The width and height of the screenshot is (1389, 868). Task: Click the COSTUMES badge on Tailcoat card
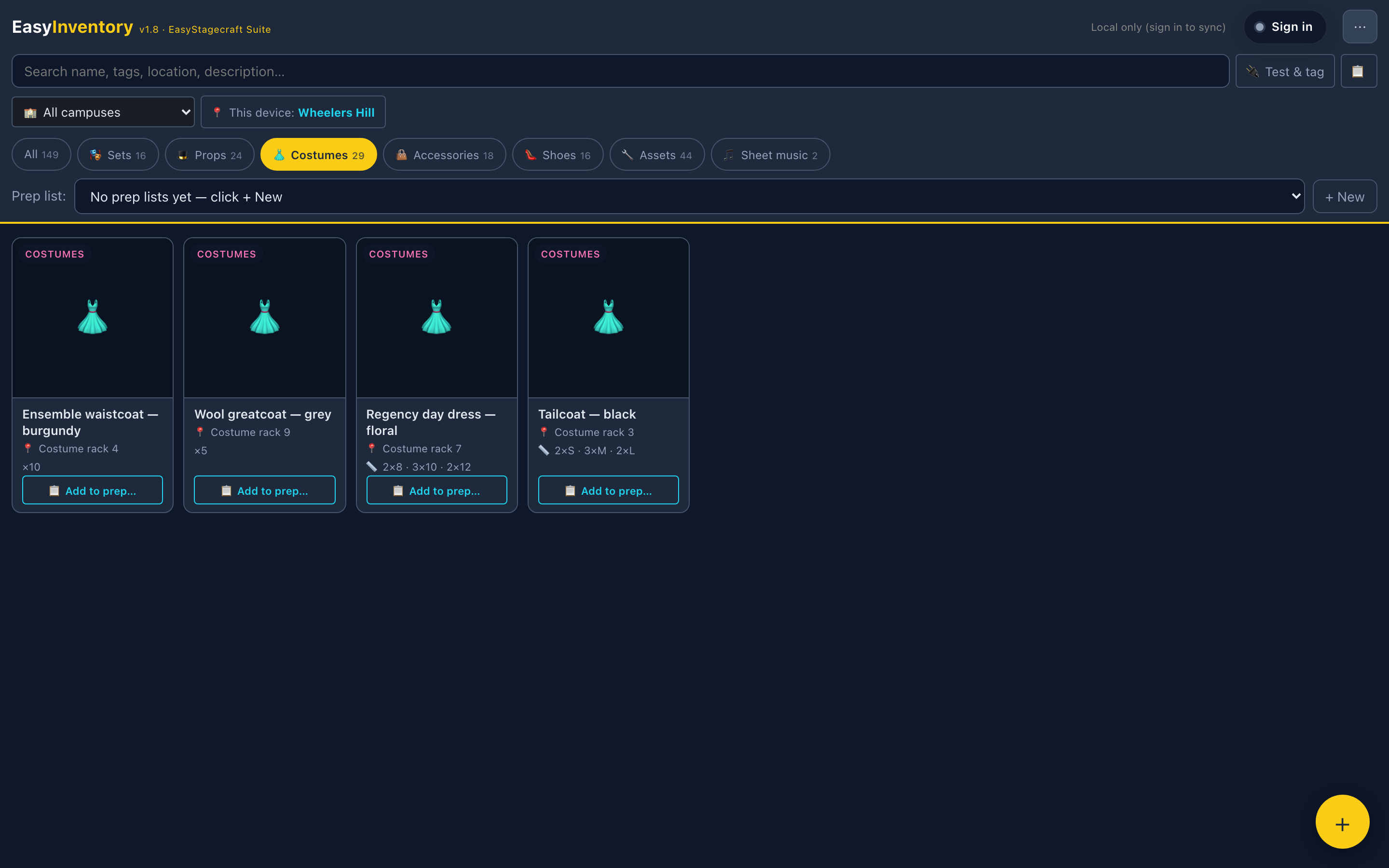pos(570,254)
